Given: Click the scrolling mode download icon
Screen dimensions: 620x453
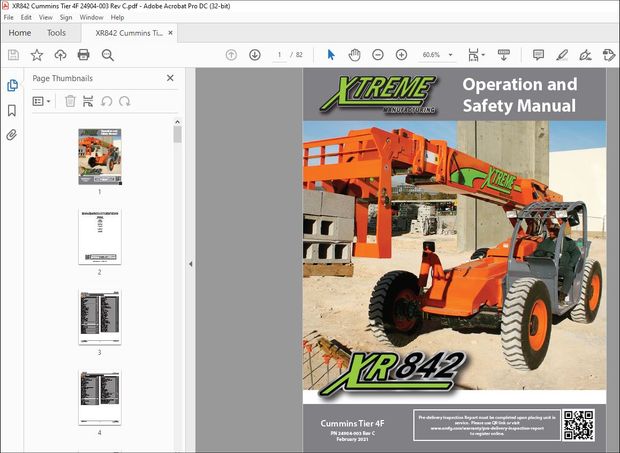Looking at the screenshot, I should tap(503, 55).
